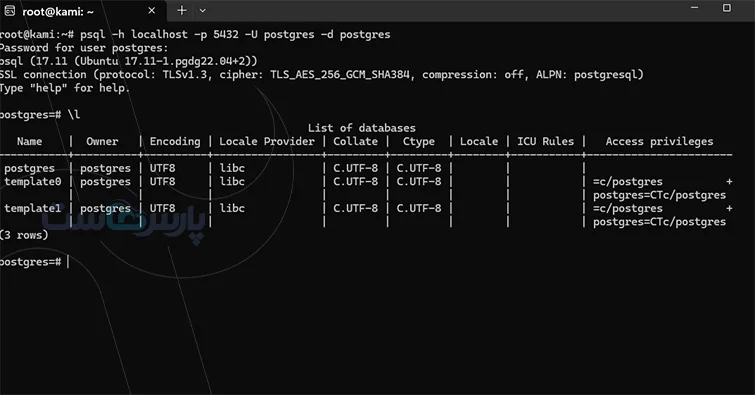Click the Locale column header
Screen dimensions: 755x395
[479, 142]
